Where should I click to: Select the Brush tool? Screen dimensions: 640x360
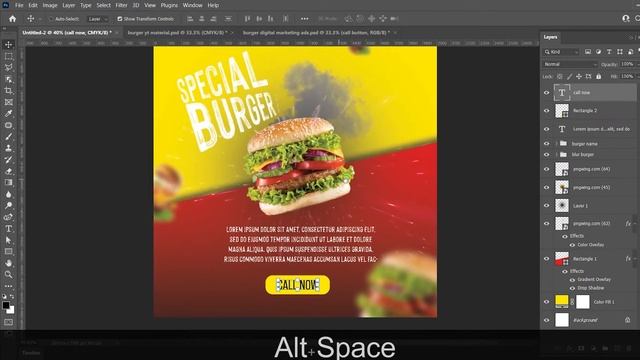coord(9,137)
